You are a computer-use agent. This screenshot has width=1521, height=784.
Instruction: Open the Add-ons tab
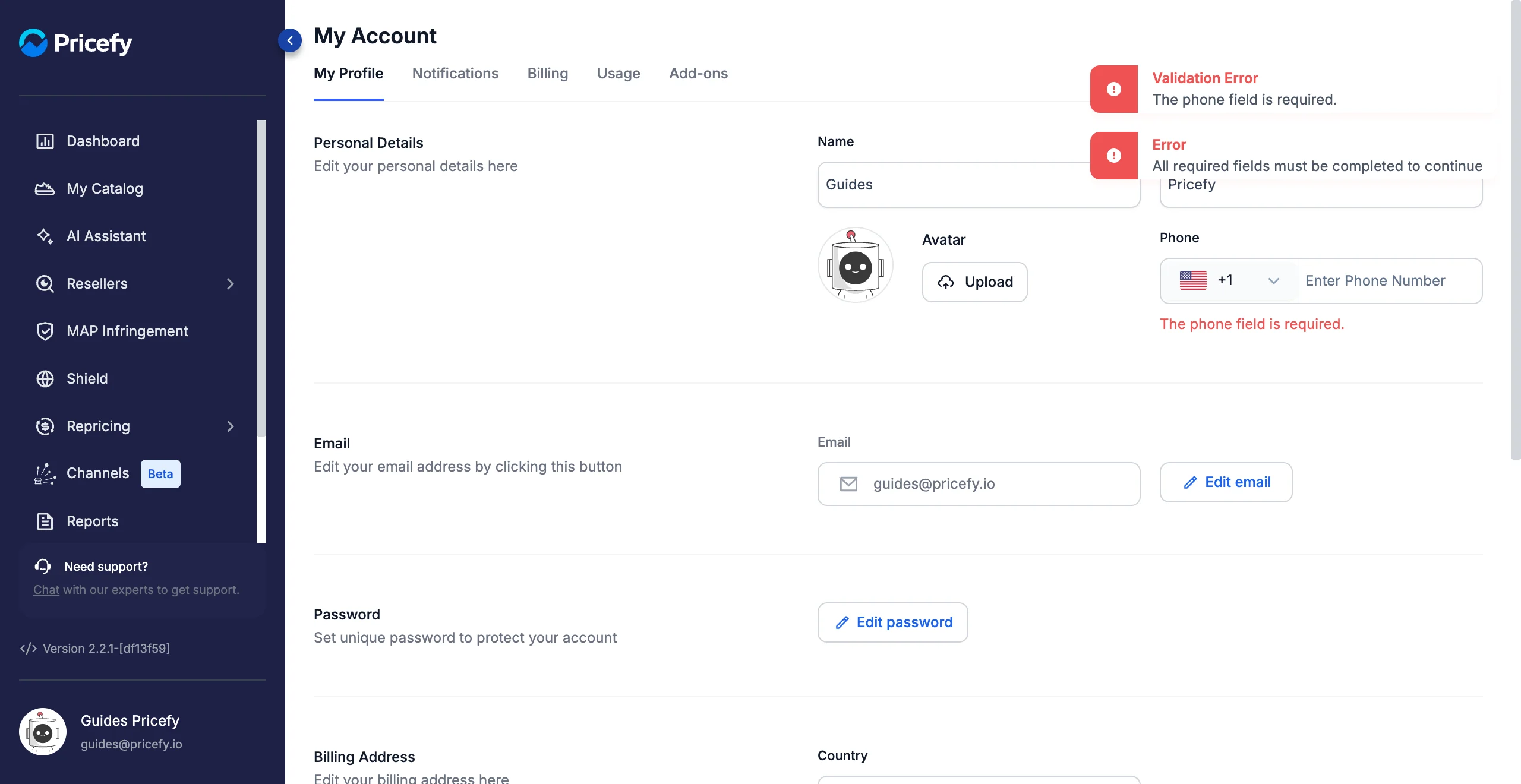pos(698,74)
